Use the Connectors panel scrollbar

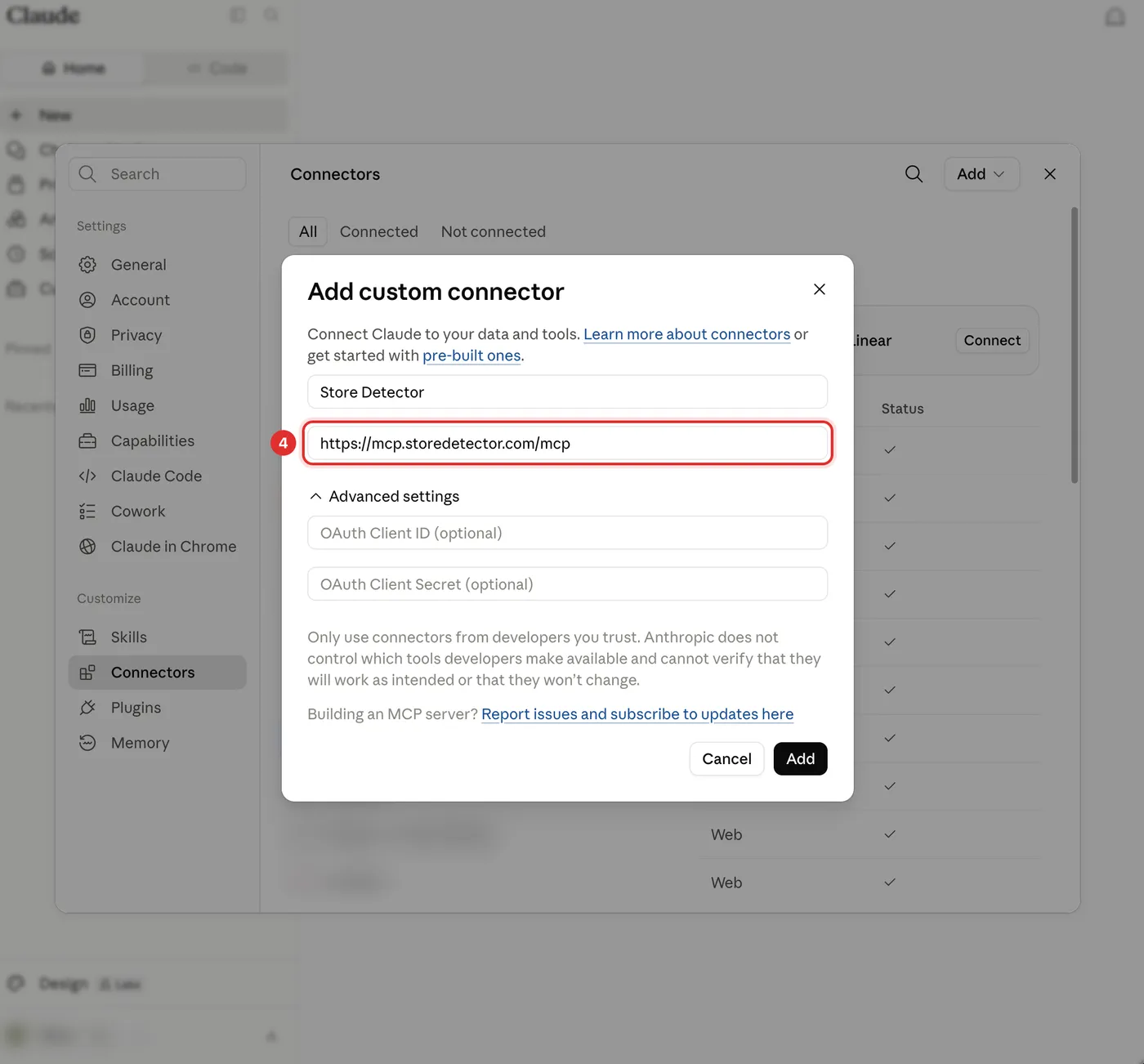[1075, 345]
